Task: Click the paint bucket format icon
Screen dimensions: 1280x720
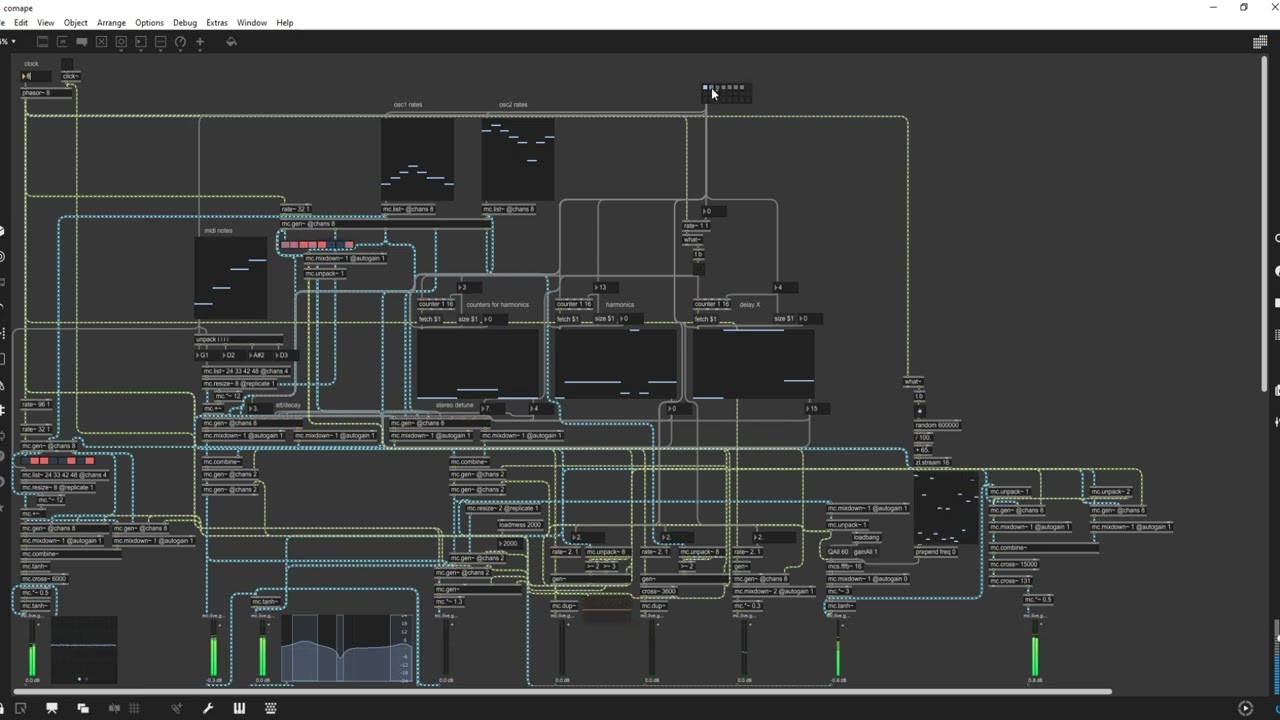Action: (231, 42)
